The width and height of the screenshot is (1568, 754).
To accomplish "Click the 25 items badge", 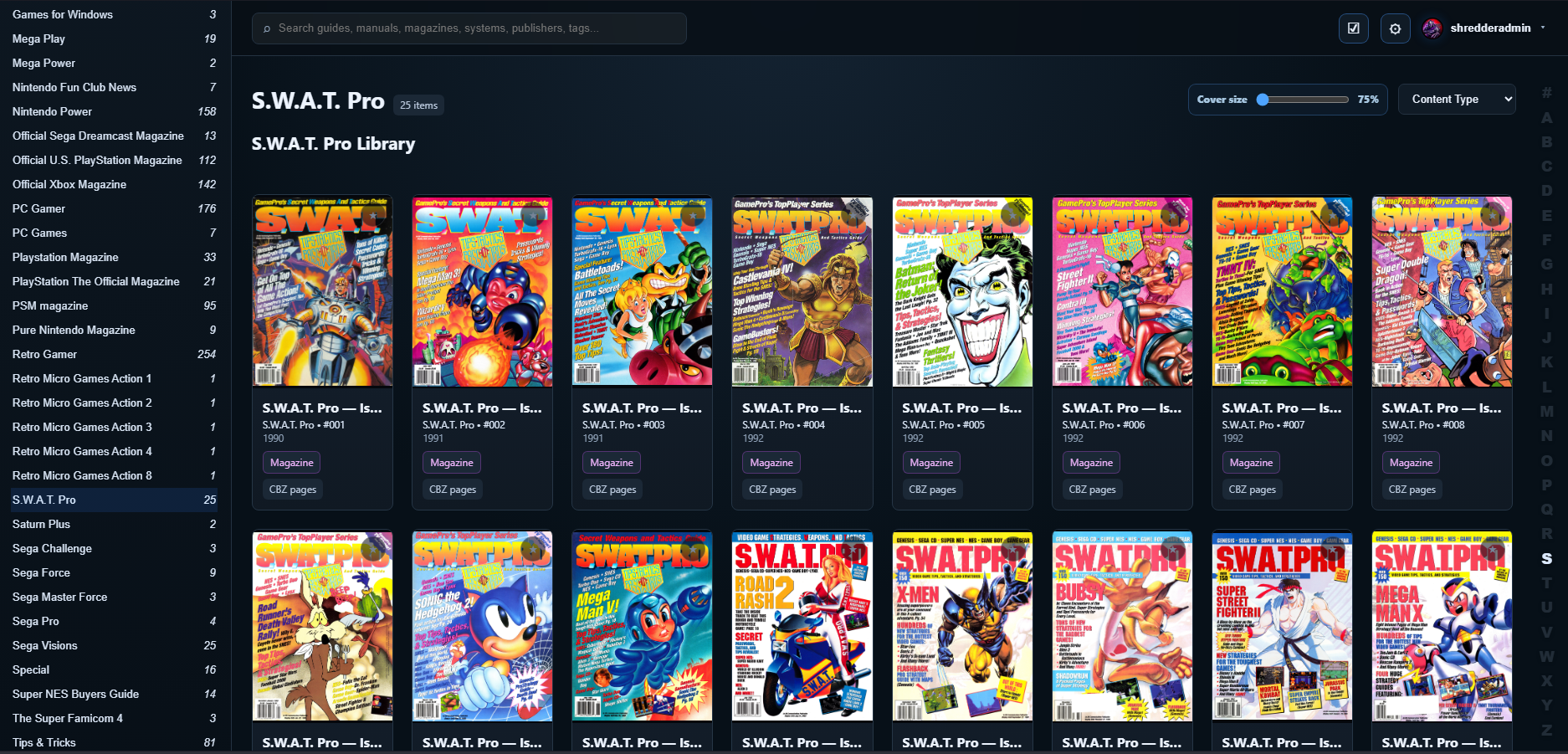I will (418, 105).
